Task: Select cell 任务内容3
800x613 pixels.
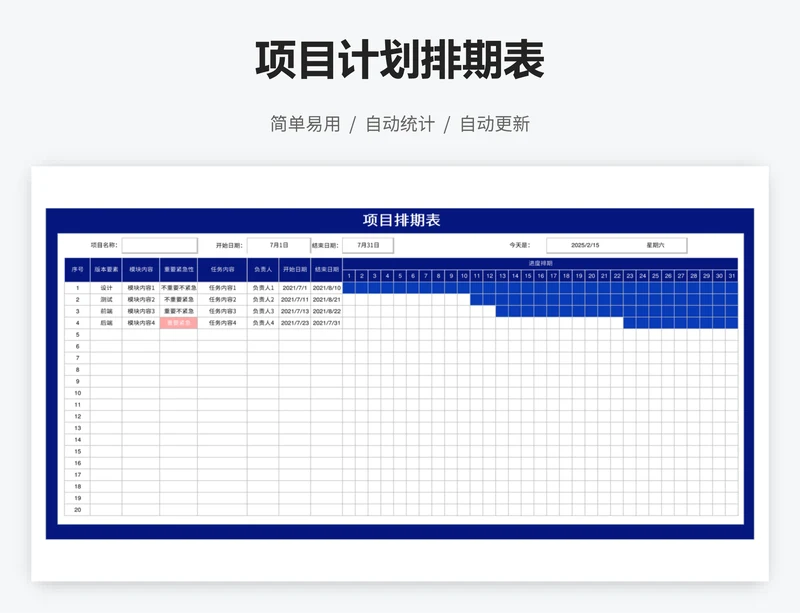Action: [222, 311]
